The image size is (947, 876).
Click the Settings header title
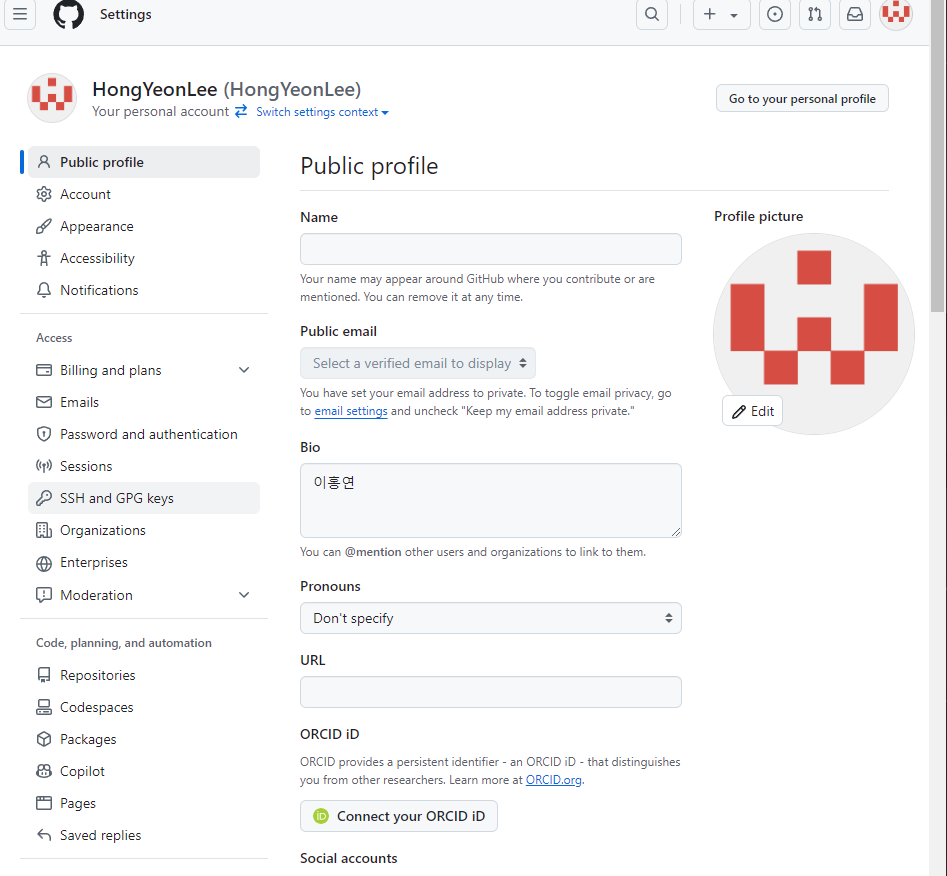(126, 14)
